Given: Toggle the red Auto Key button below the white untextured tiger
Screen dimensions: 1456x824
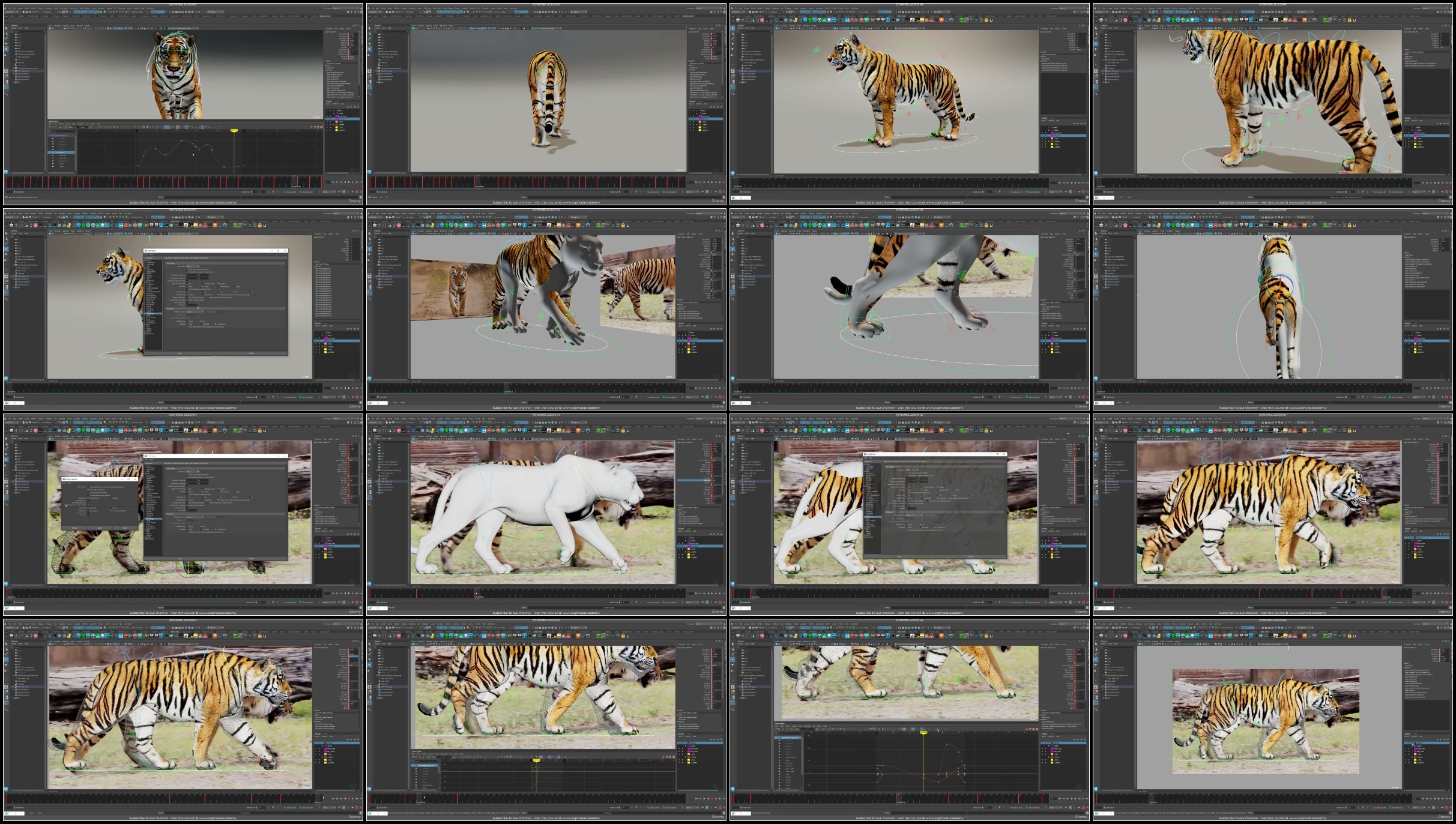Looking at the screenshot, I should click(x=720, y=602).
